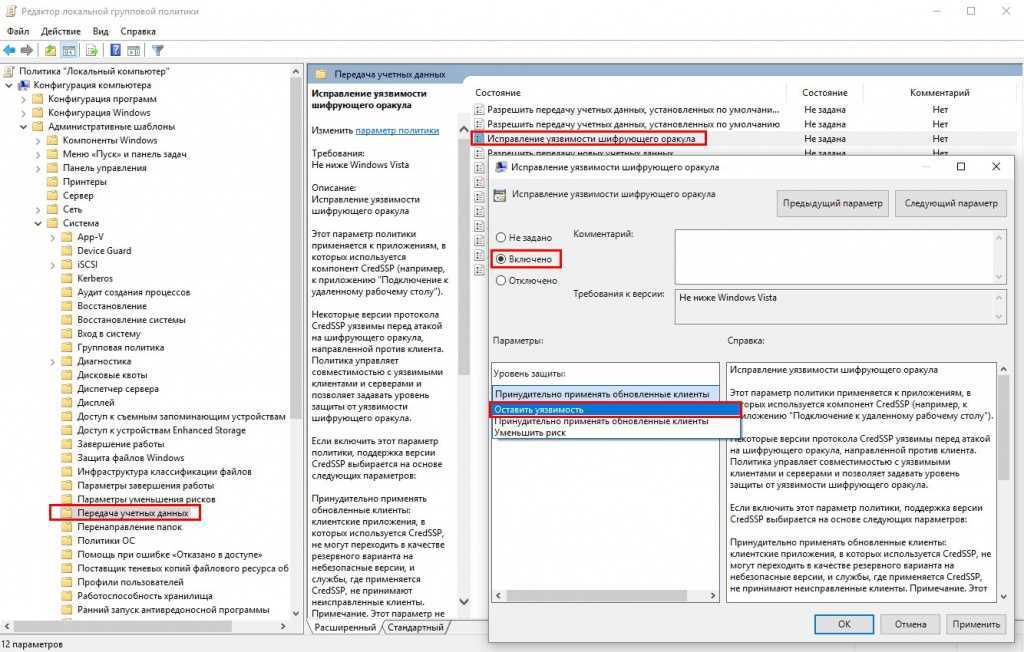Click the show/hide action pane icon
Image resolution: width=1024 pixels, height=652 pixels.
click(x=134, y=50)
